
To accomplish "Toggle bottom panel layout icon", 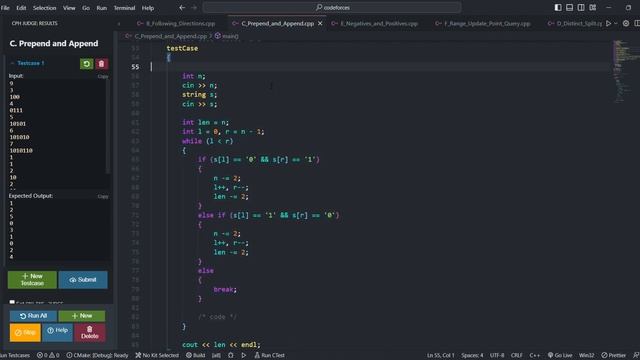I will pyautogui.click(x=569, y=7).
